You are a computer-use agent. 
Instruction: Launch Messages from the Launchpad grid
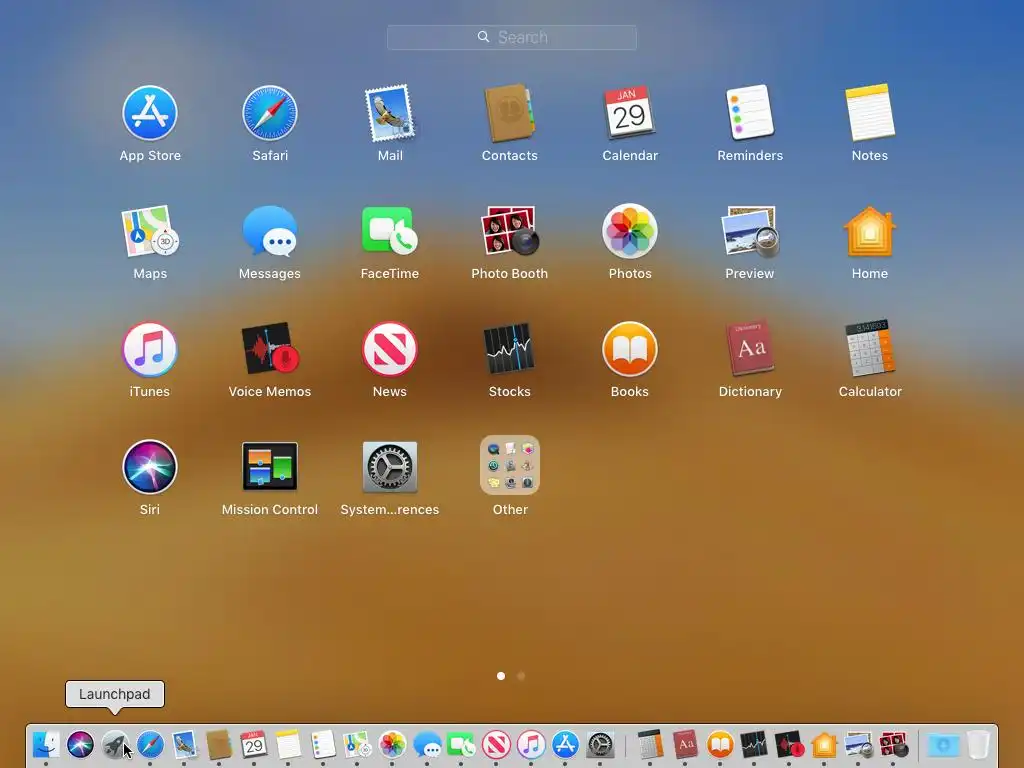(270, 231)
